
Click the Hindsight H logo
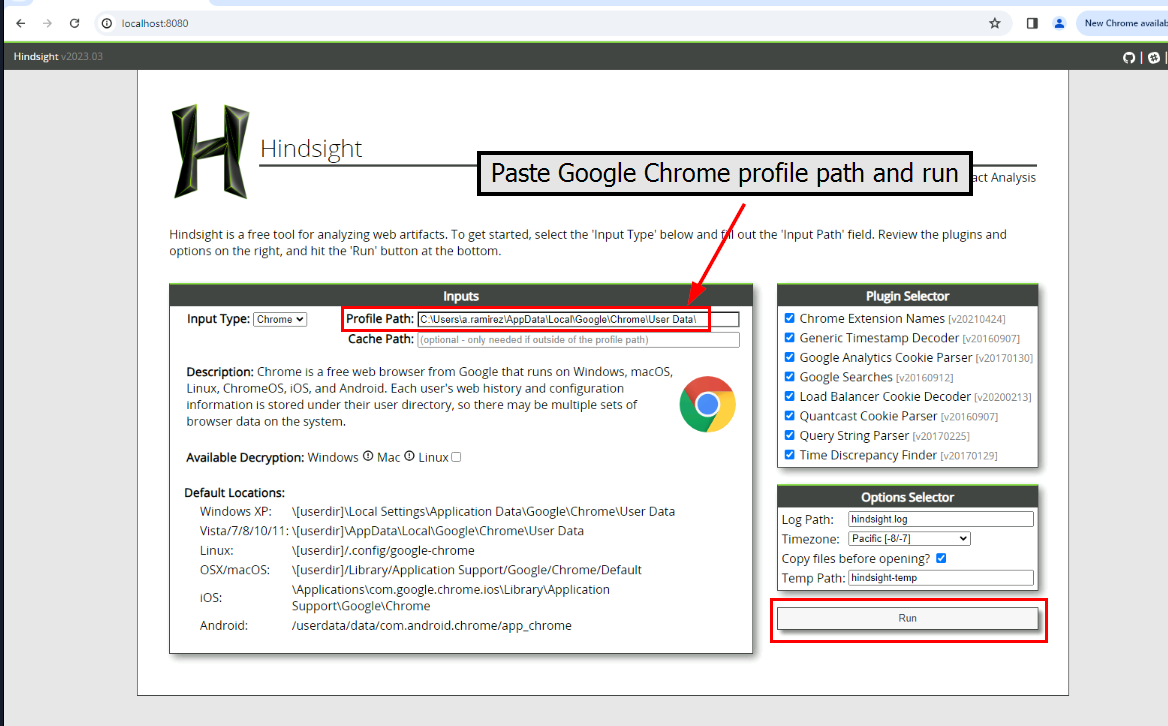(x=211, y=151)
